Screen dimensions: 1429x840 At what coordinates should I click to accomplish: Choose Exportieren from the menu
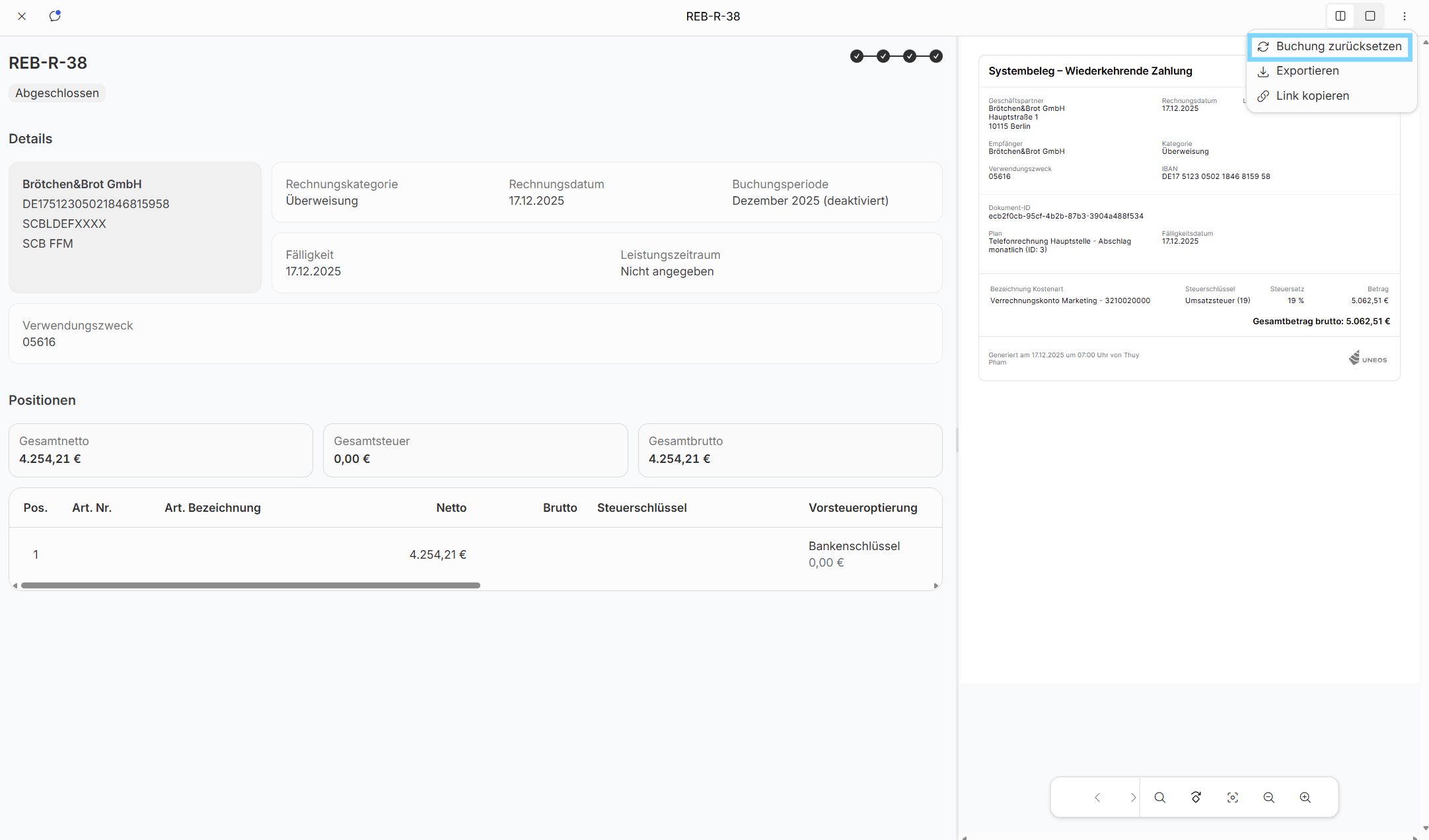click(x=1307, y=71)
